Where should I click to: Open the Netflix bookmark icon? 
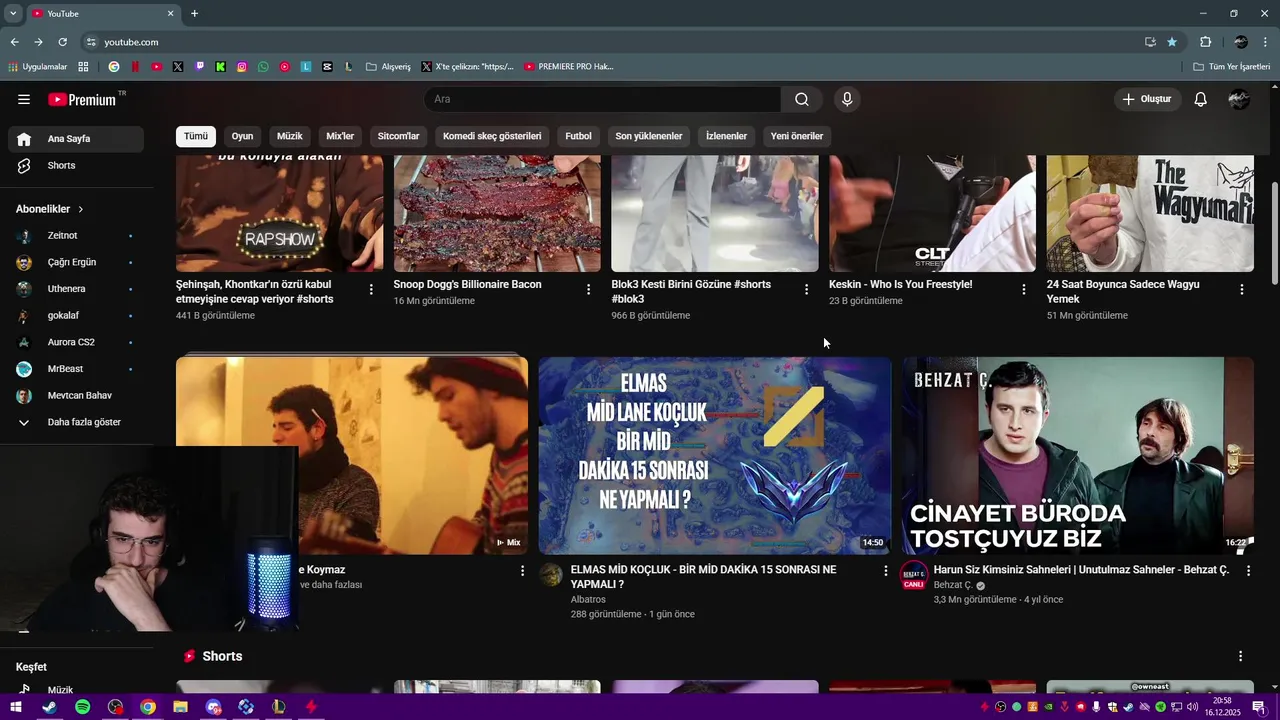135,67
